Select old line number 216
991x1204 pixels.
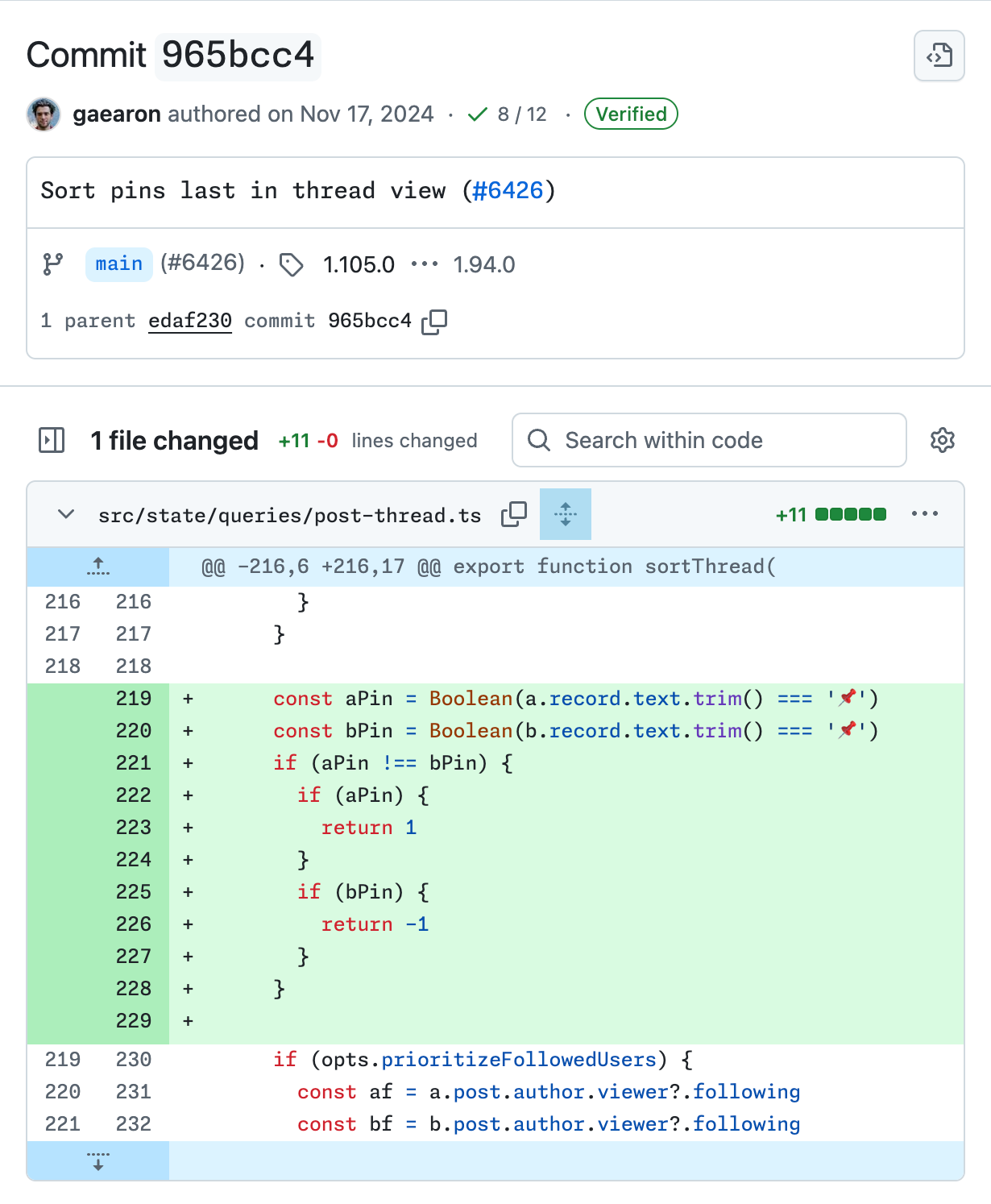pos(63,602)
